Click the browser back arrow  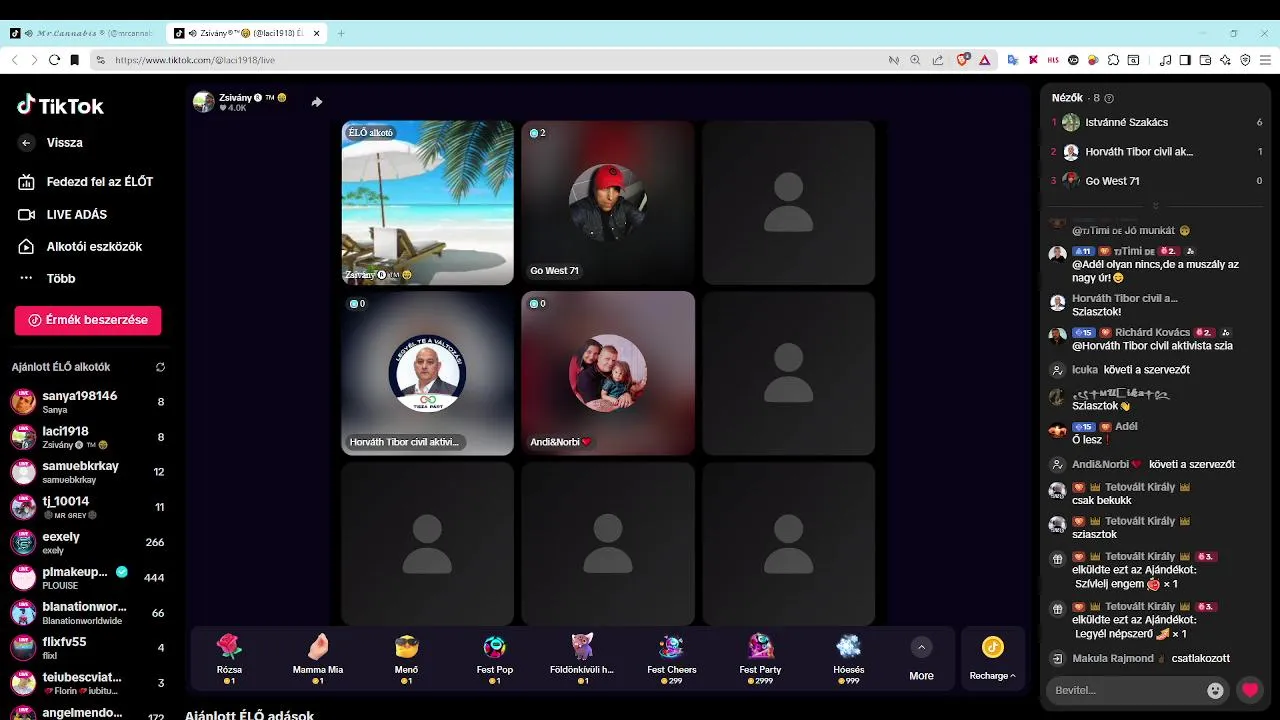14,60
